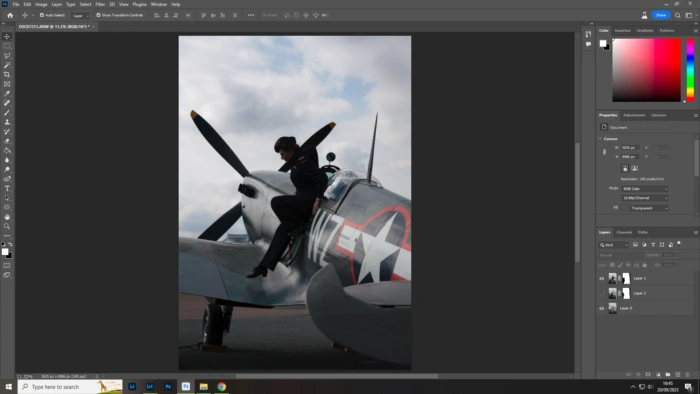Click the foreground color swatch in toolbar
The height and width of the screenshot is (394, 700).
click(x=5, y=252)
